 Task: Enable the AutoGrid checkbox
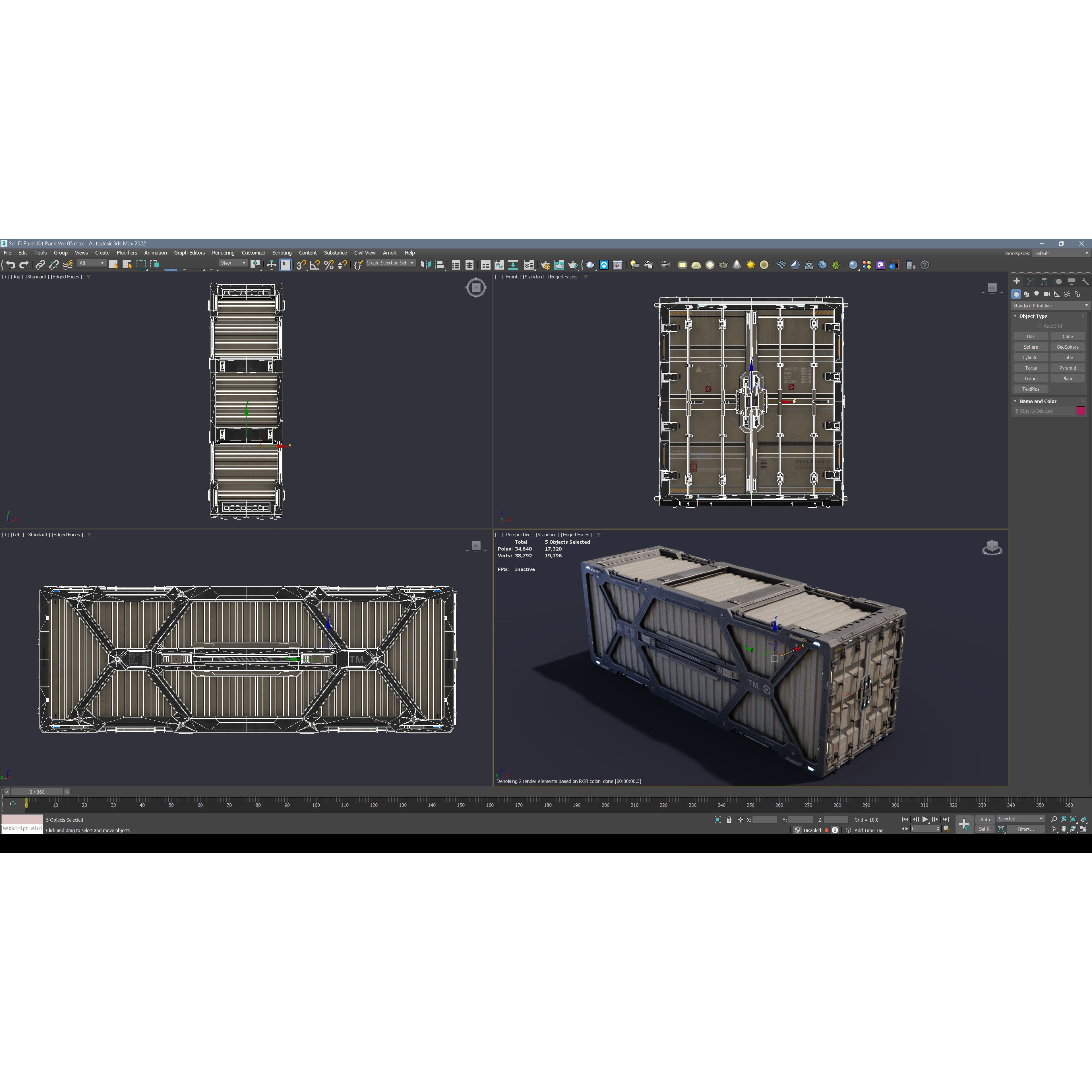coord(1039,326)
